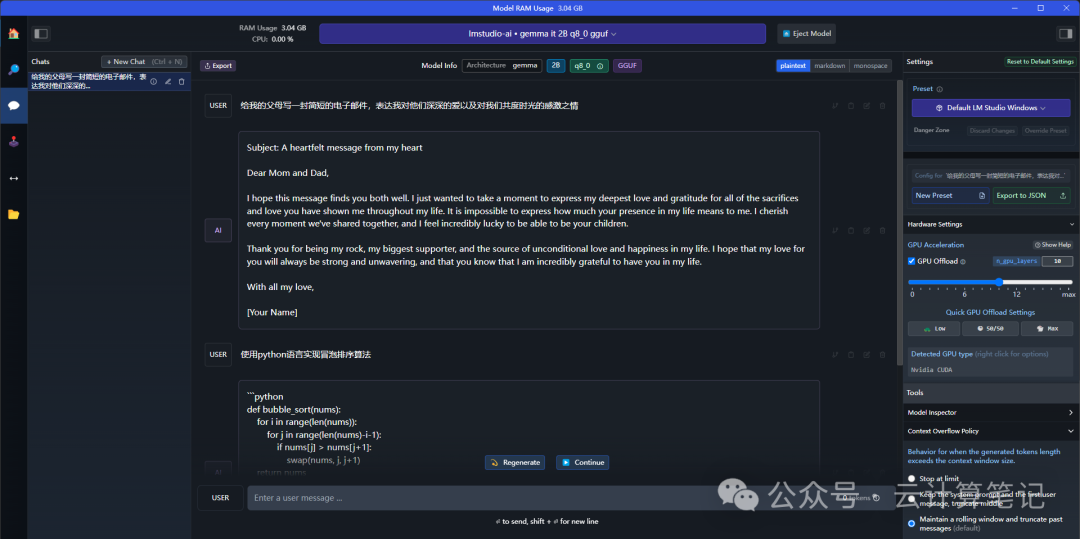Toggle the right settings panel icon
This screenshot has height=539, width=1080.
pyautogui.click(x=1065, y=33)
